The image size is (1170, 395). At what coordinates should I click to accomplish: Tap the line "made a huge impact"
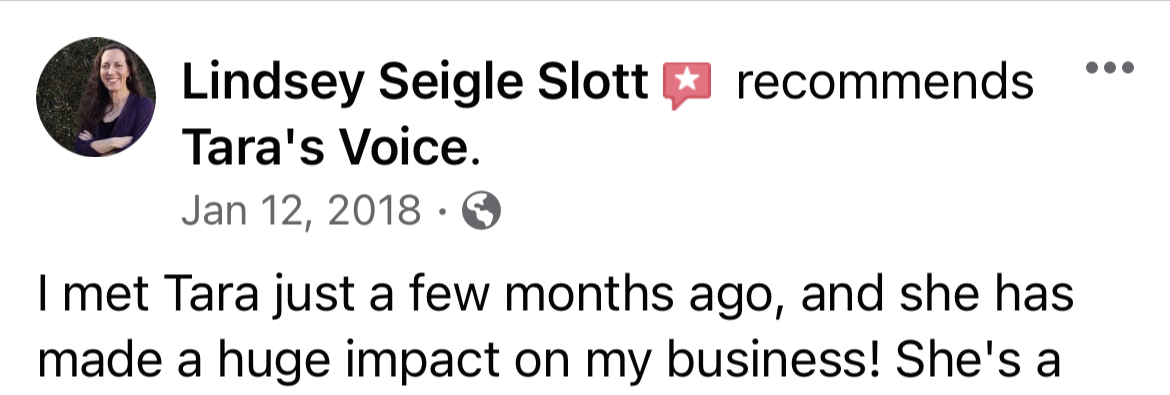[x=548, y=361]
